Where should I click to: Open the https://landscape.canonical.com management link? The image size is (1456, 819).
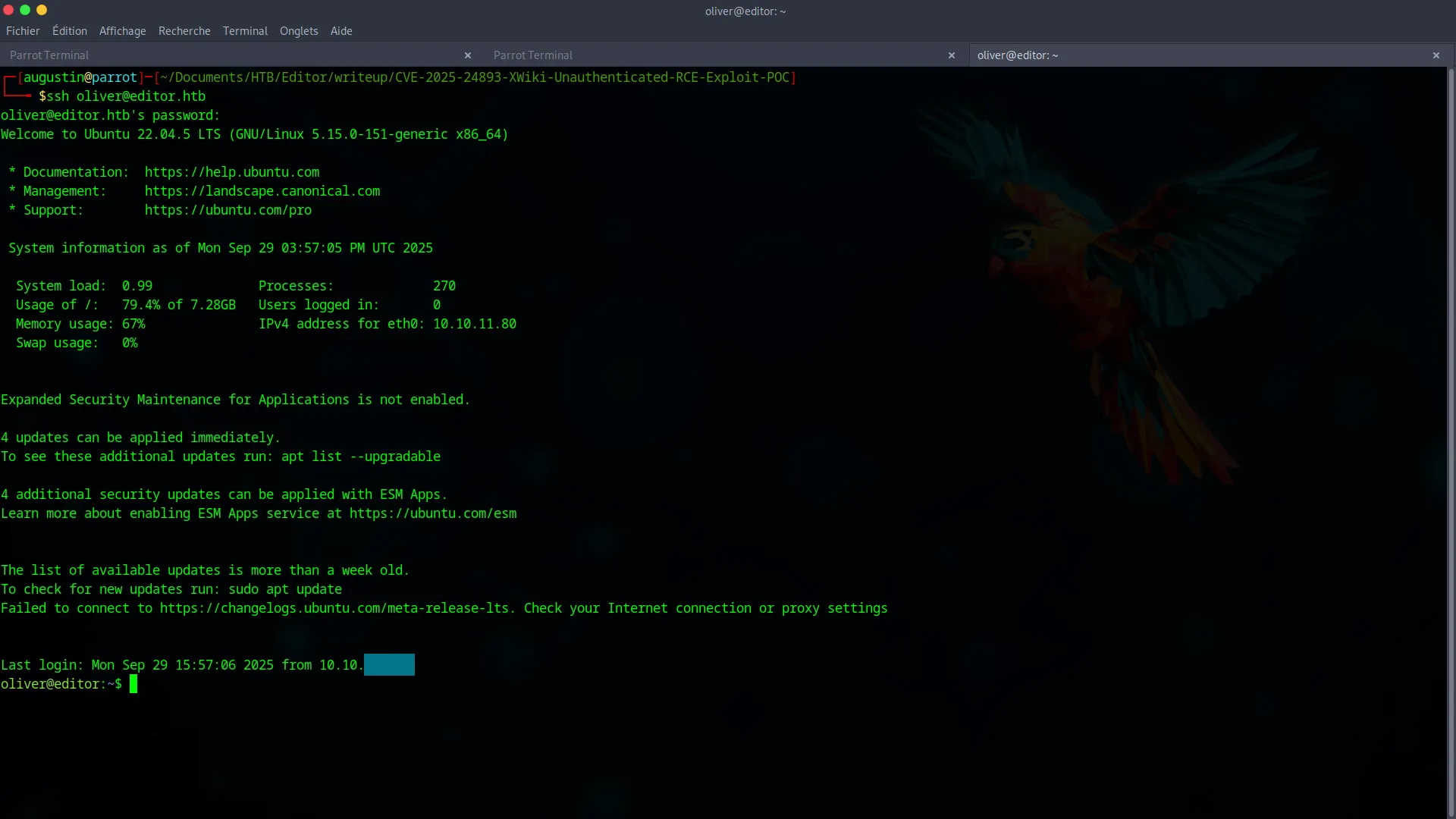(x=262, y=191)
